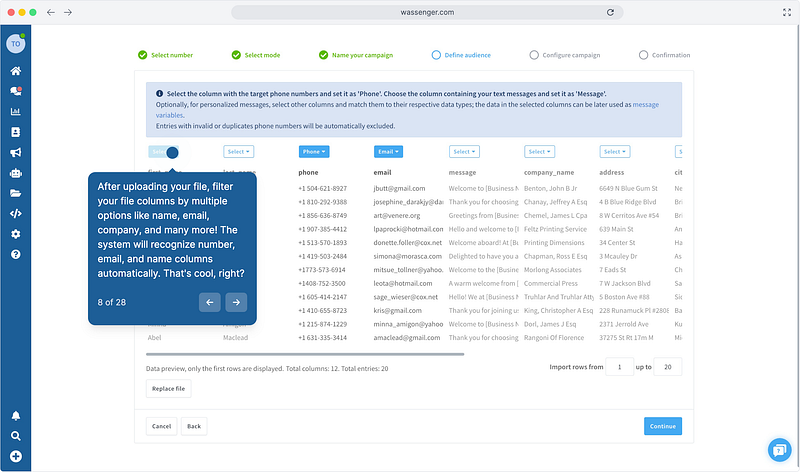The width and height of the screenshot is (800, 472).
Task: Open the analytics bar chart icon
Action: [15, 111]
